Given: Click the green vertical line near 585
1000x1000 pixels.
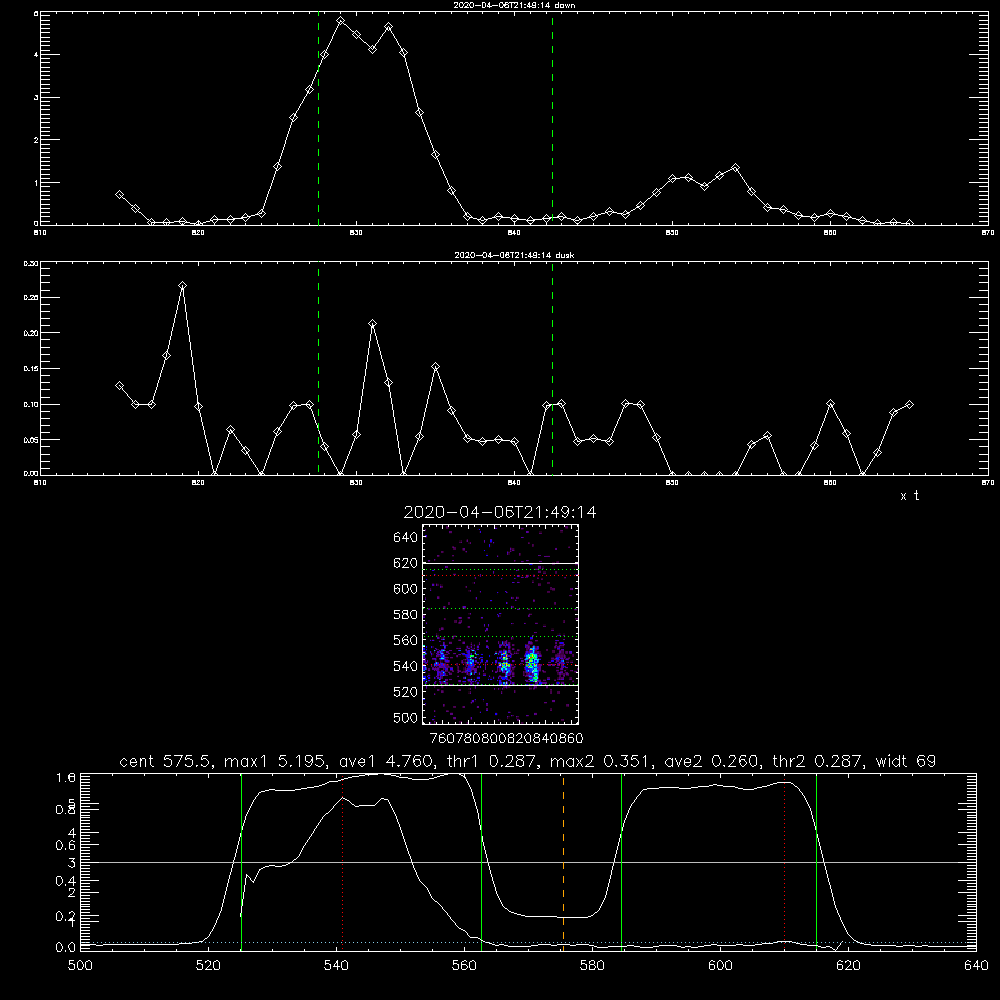Looking at the screenshot, I should tap(622, 861).
